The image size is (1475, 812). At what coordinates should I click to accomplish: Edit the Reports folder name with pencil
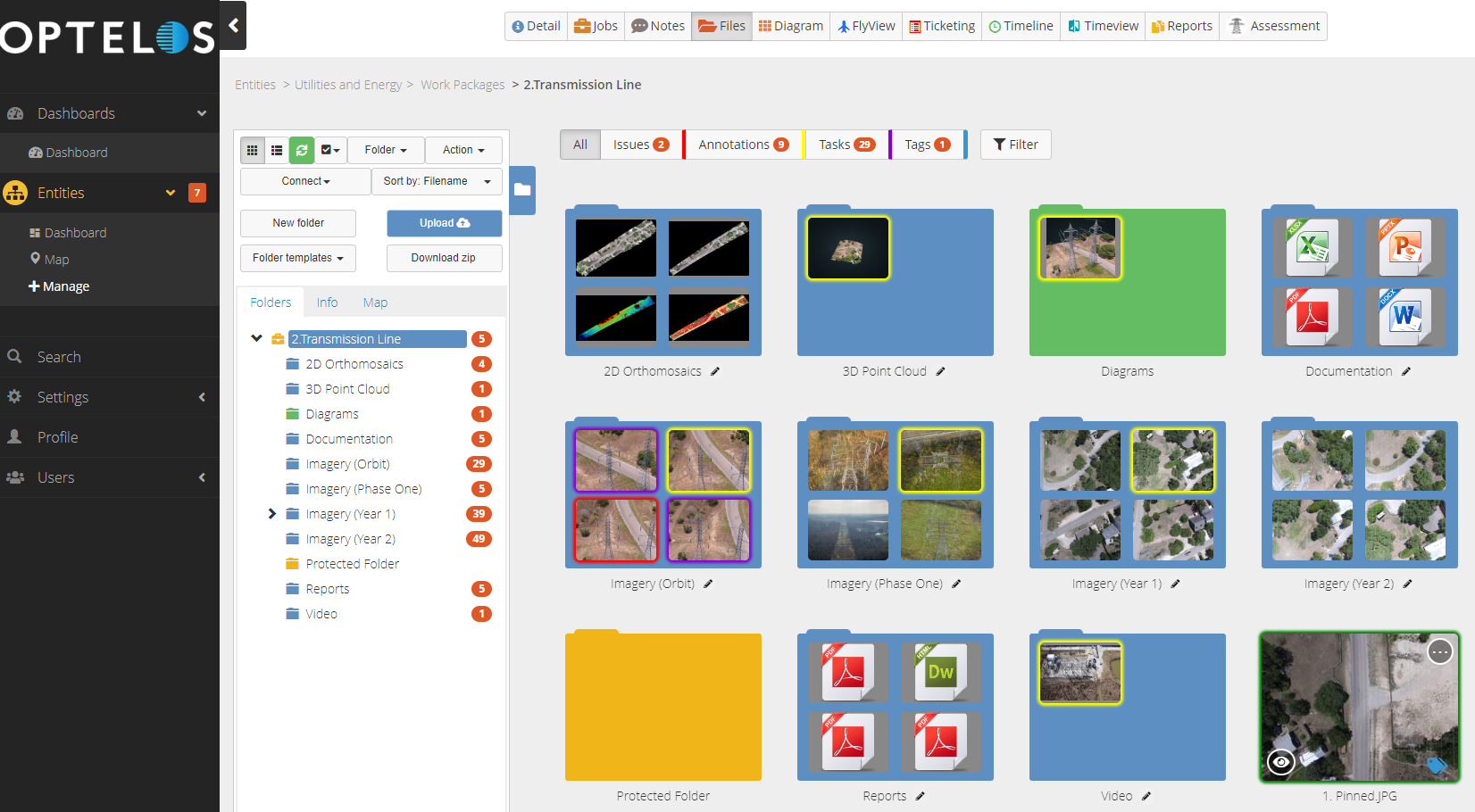click(x=921, y=796)
